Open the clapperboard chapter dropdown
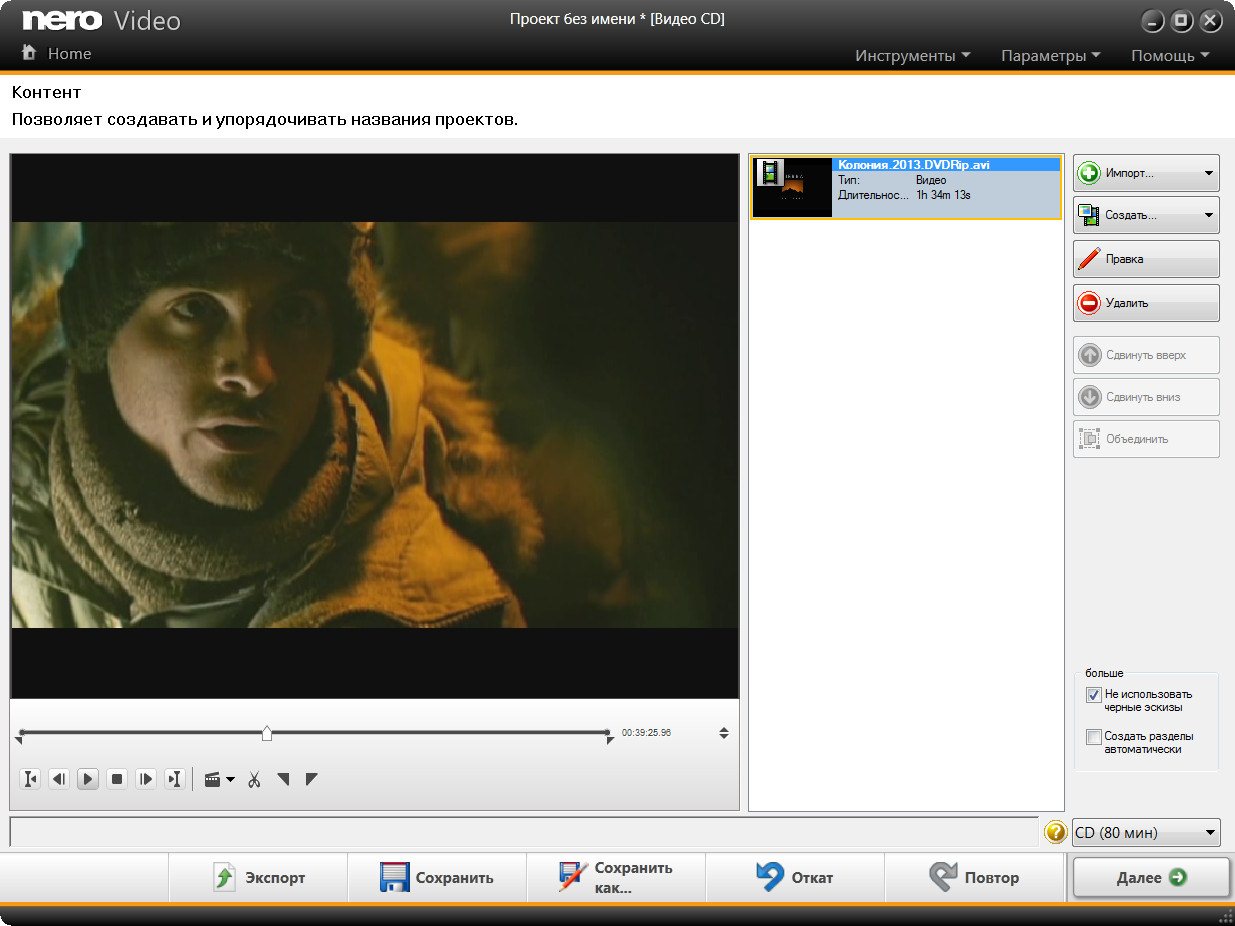Screen dimensions: 1235x926 pos(218,779)
